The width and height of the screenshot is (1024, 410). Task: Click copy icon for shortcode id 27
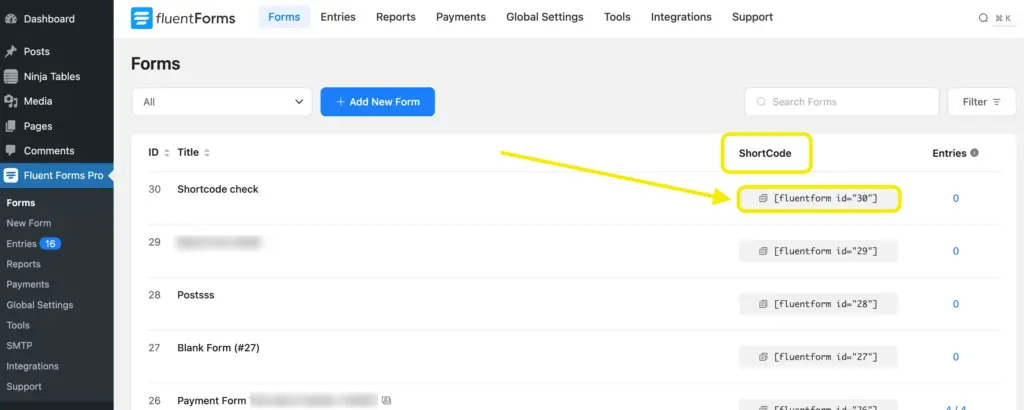click(762, 357)
